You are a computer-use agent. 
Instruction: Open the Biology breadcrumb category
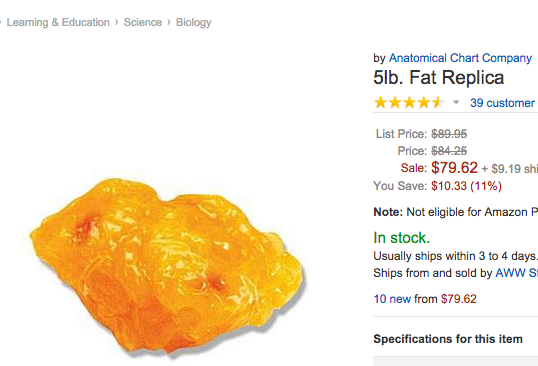[x=194, y=23]
